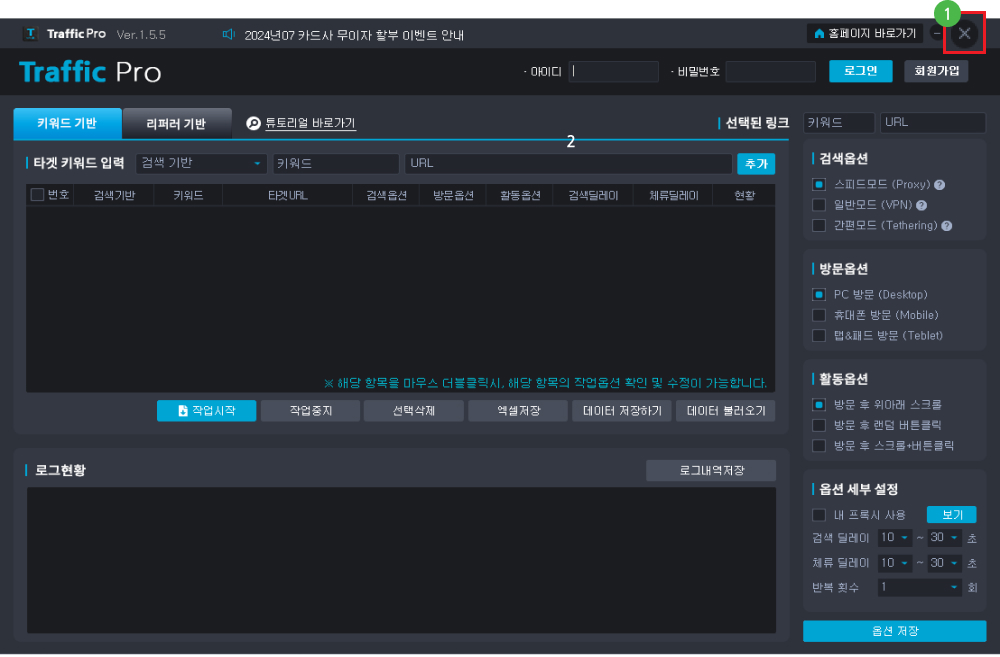Close the Traffic Pro window
The width and height of the screenshot is (1000, 657).
(964, 33)
